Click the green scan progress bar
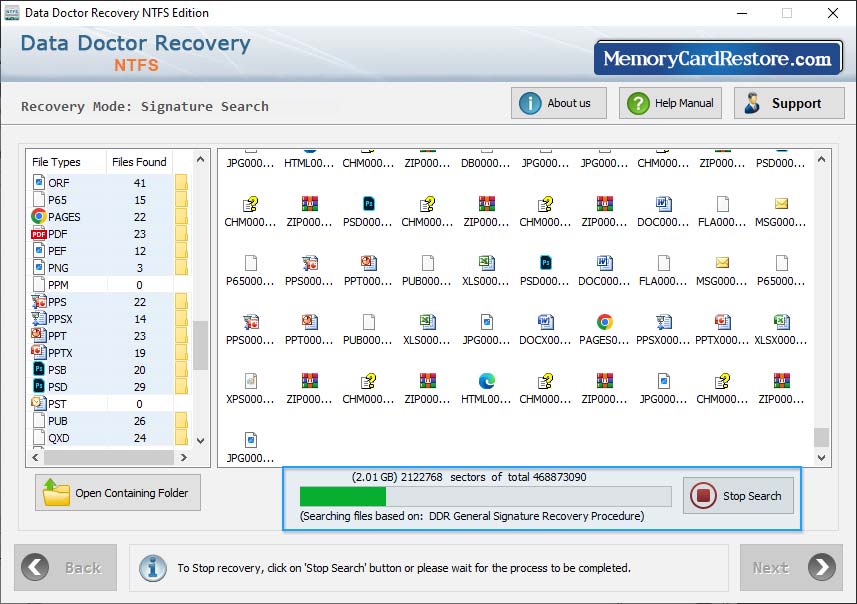The image size is (857, 604). pos(343,496)
